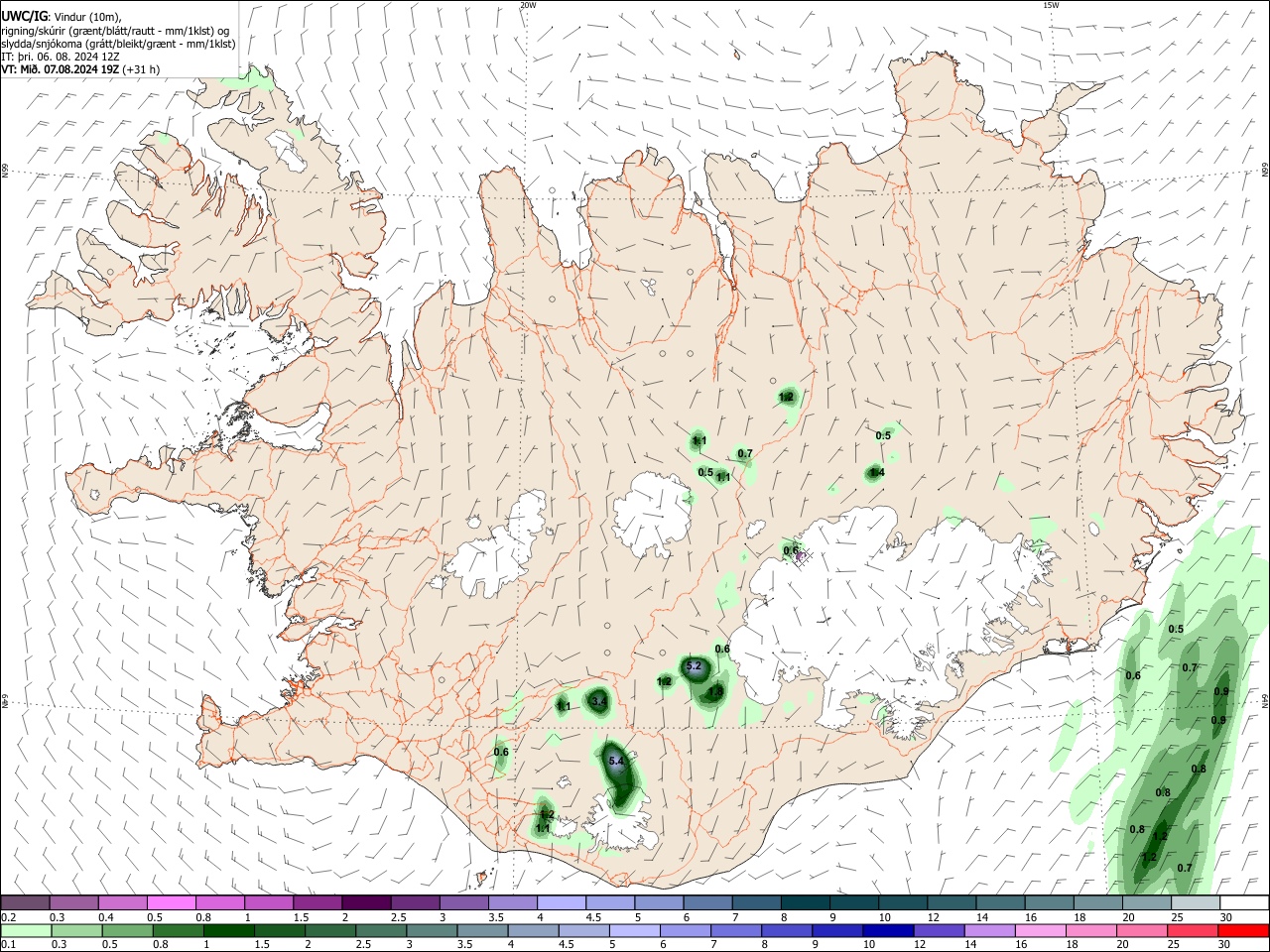This screenshot has width=1270, height=952.
Task: Pick the palest green 0.1 swatch in lower legend
Action: click(x=25, y=930)
